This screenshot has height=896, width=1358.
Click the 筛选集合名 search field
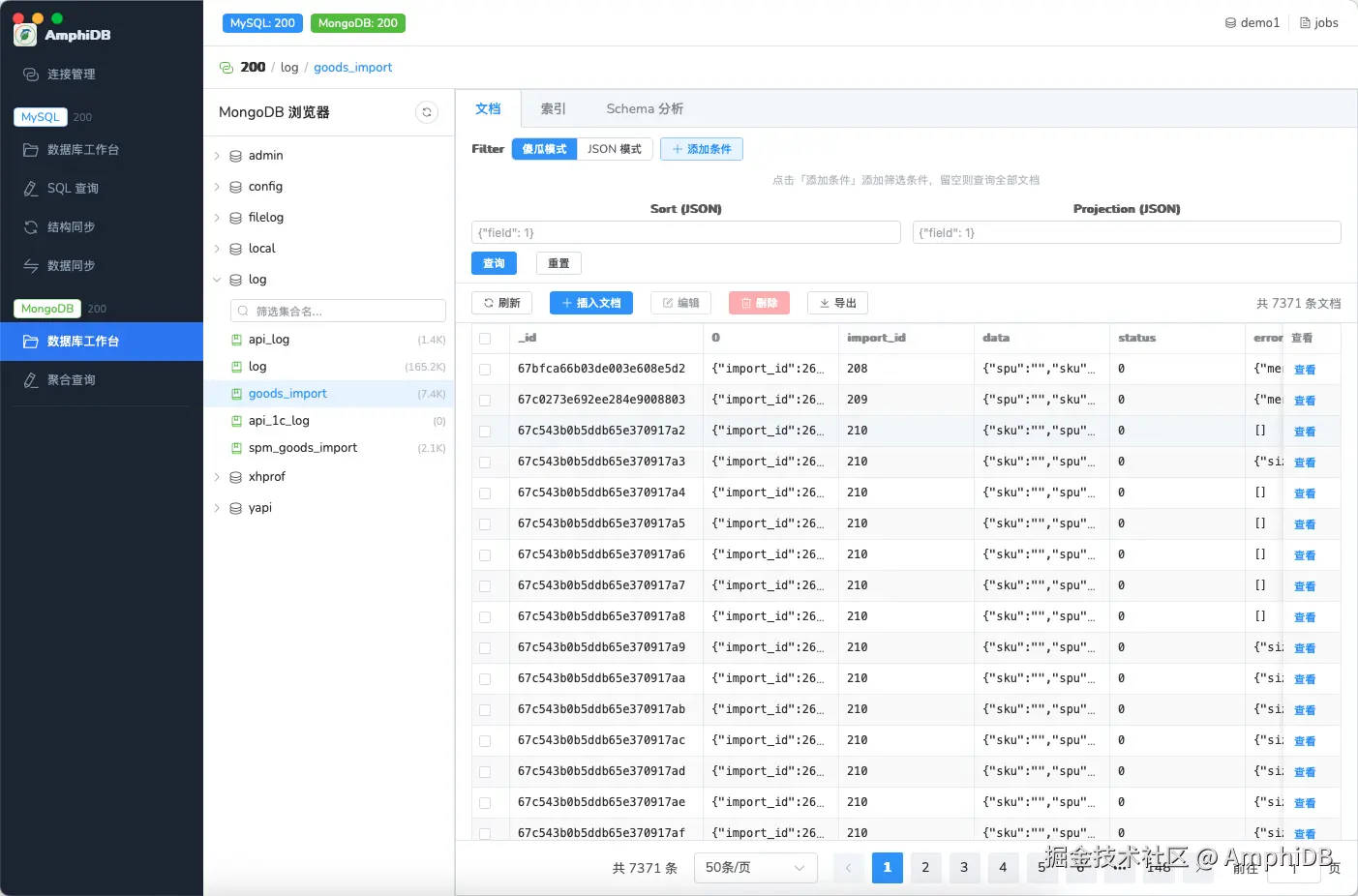(x=338, y=311)
